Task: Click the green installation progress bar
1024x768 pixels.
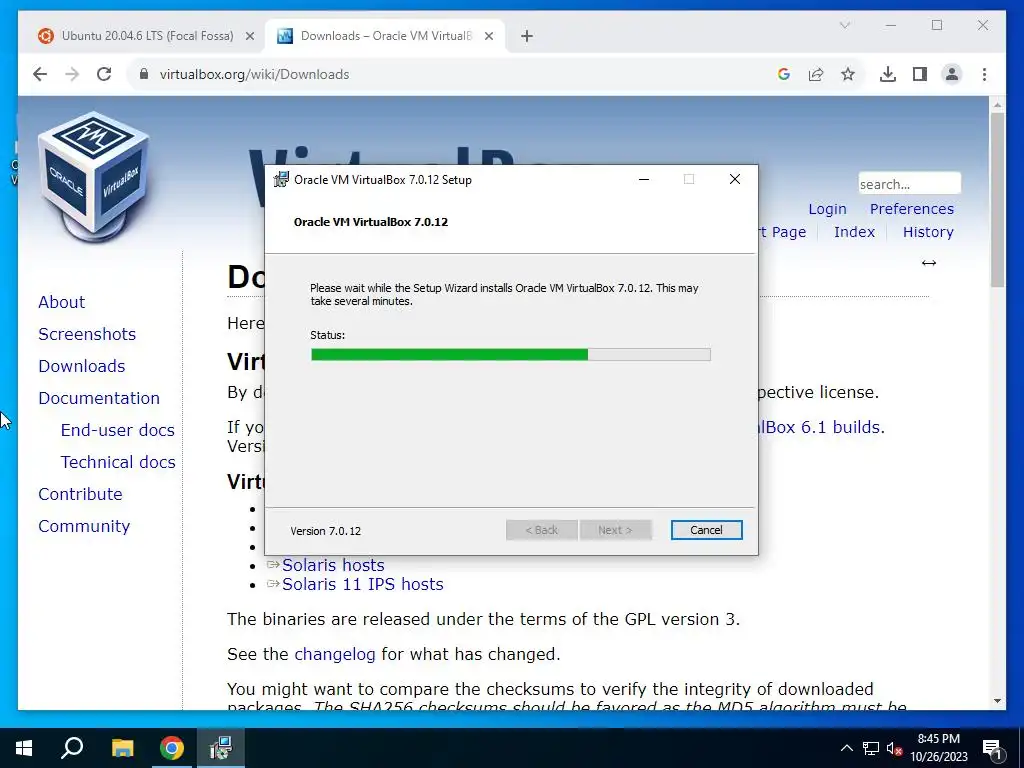Action: 511,355
